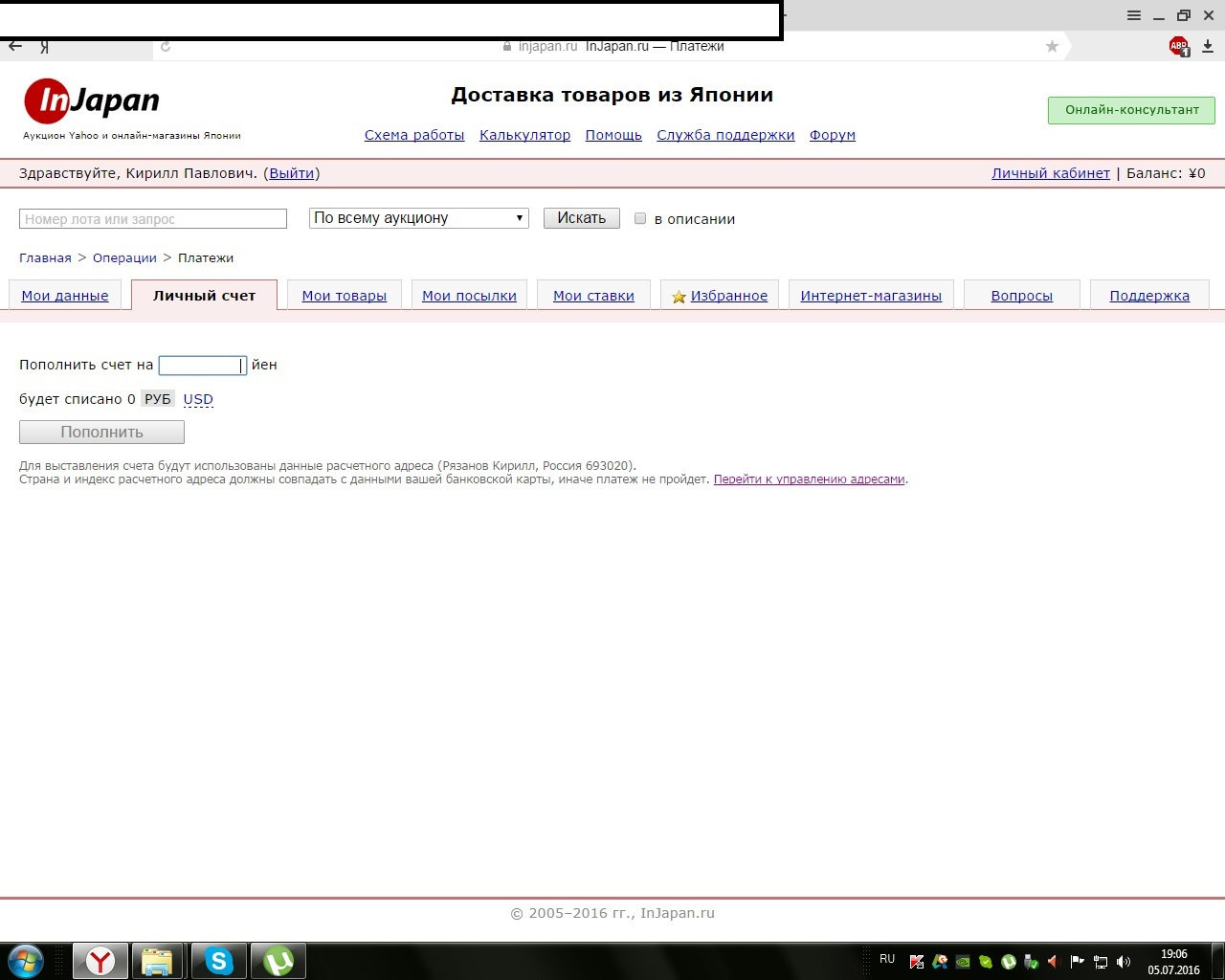Click the star icon beside Избранное
This screenshot has height=980, width=1225.
679,297
